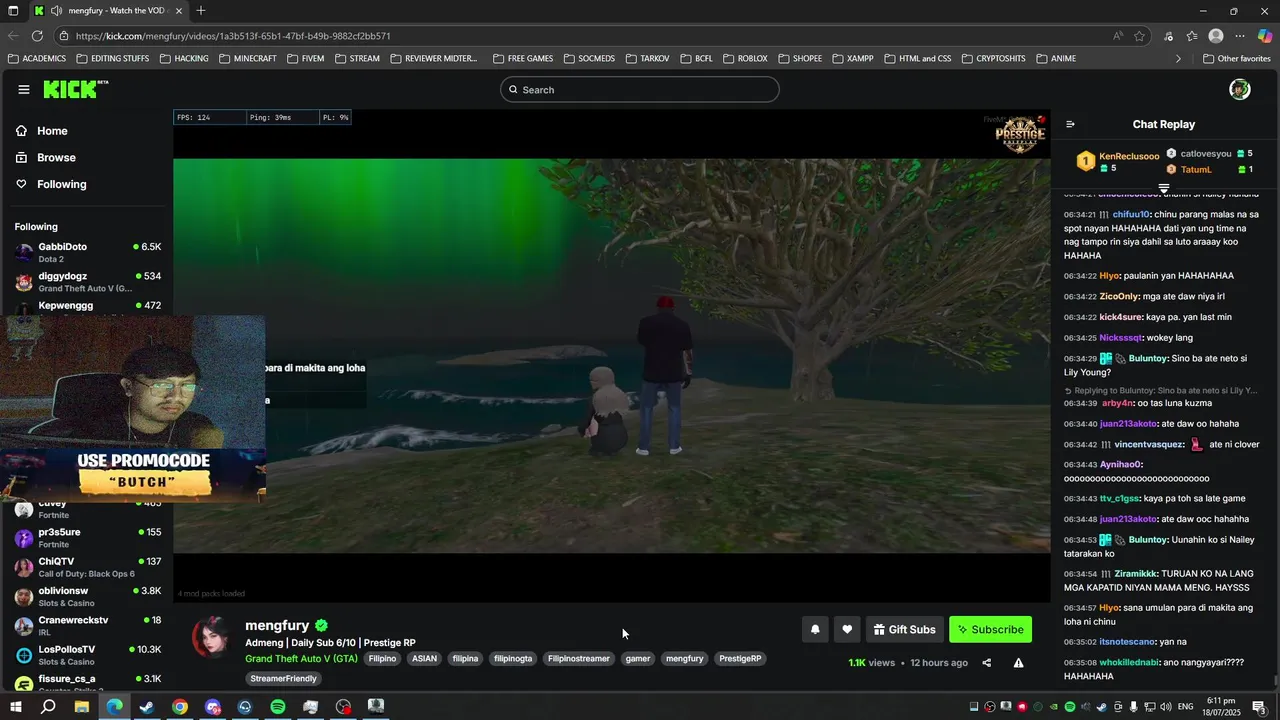Image resolution: width=1280 pixels, height=720 pixels.
Task: Click the verified badge next to mengfury
Action: pyautogui.click(x=322, y=625)
